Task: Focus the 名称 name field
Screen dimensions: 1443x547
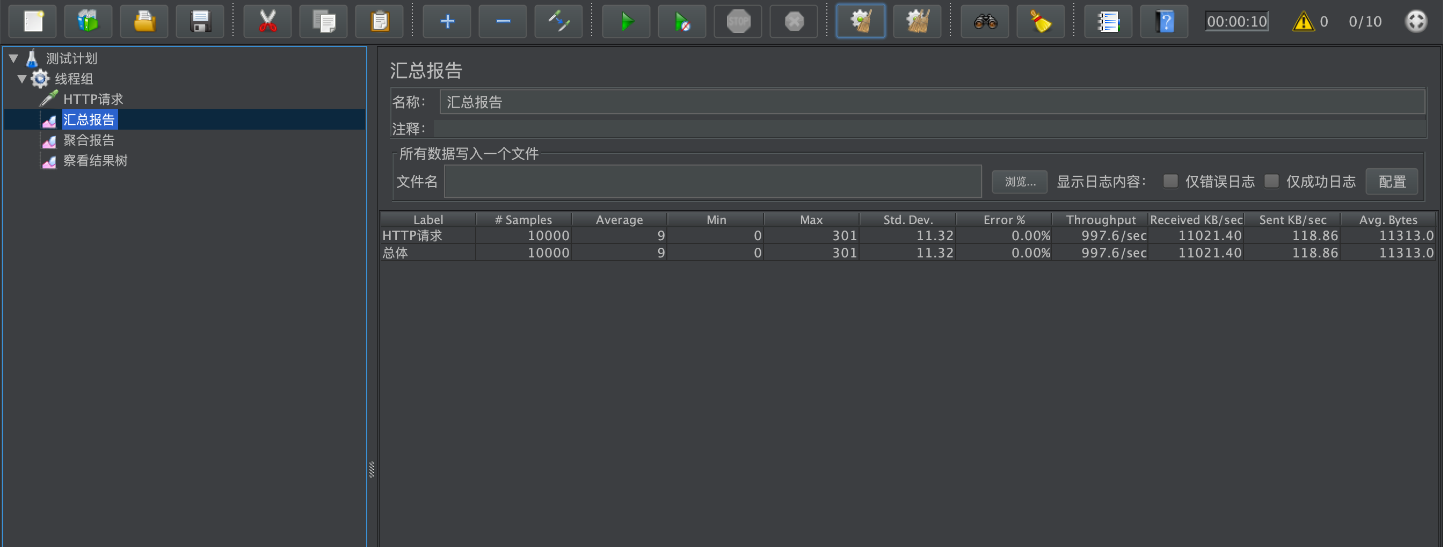Action: 932,101
